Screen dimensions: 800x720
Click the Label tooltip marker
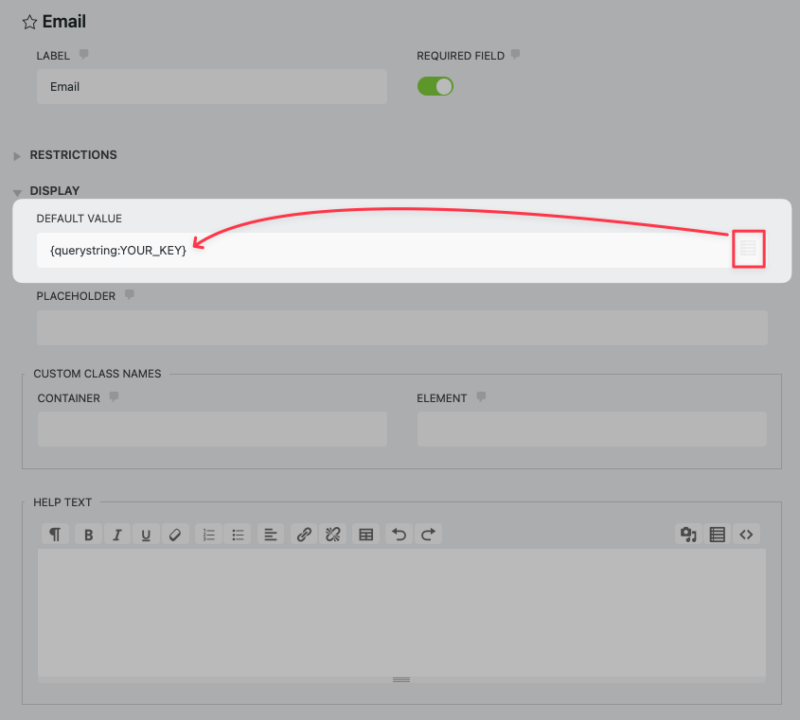pyautogui.click(x=84, y=54)
